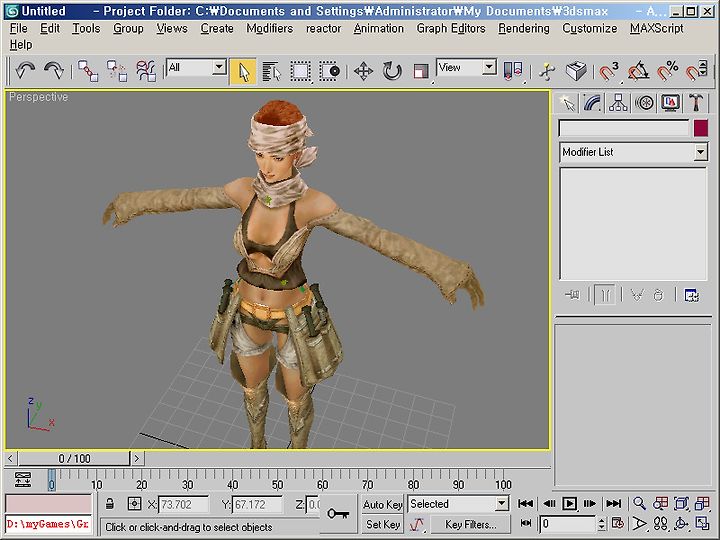The image size is (720, 540).
Task: Select the Select and Link tool
Action: [x=88, y=71]
